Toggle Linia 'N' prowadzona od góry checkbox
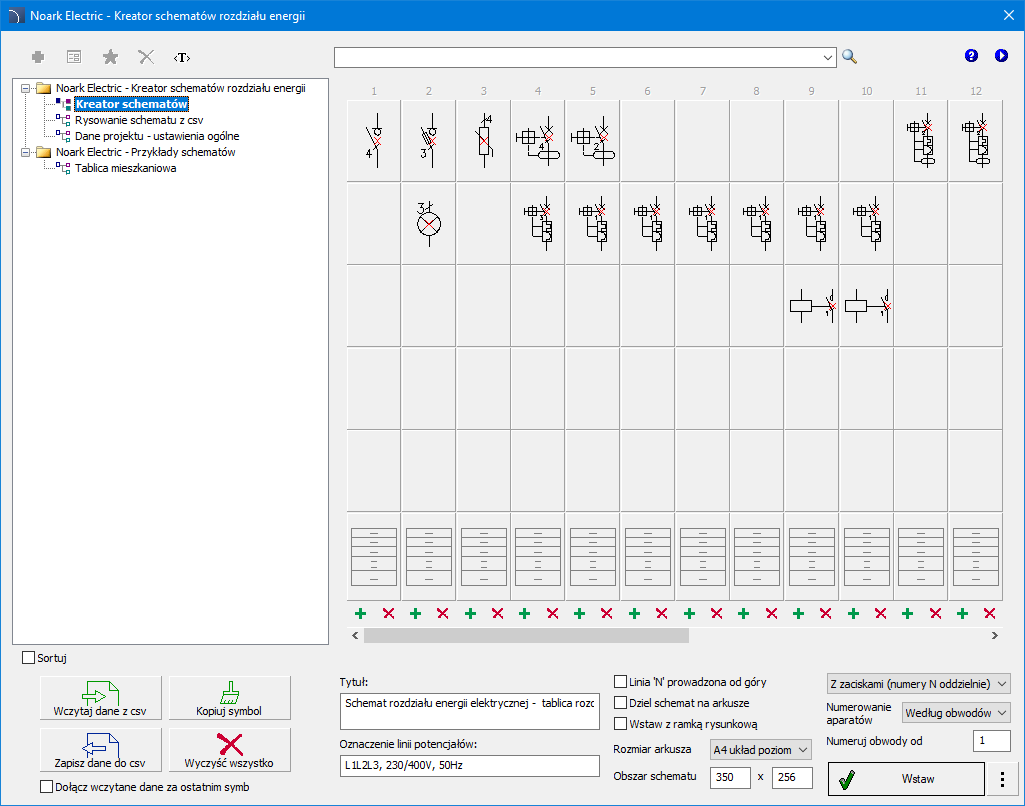 pos(621,682)
